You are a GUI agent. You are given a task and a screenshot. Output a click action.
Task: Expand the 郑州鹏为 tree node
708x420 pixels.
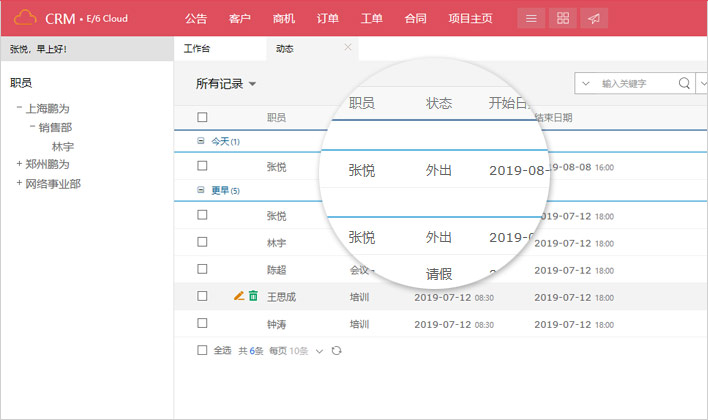[19, 164]
